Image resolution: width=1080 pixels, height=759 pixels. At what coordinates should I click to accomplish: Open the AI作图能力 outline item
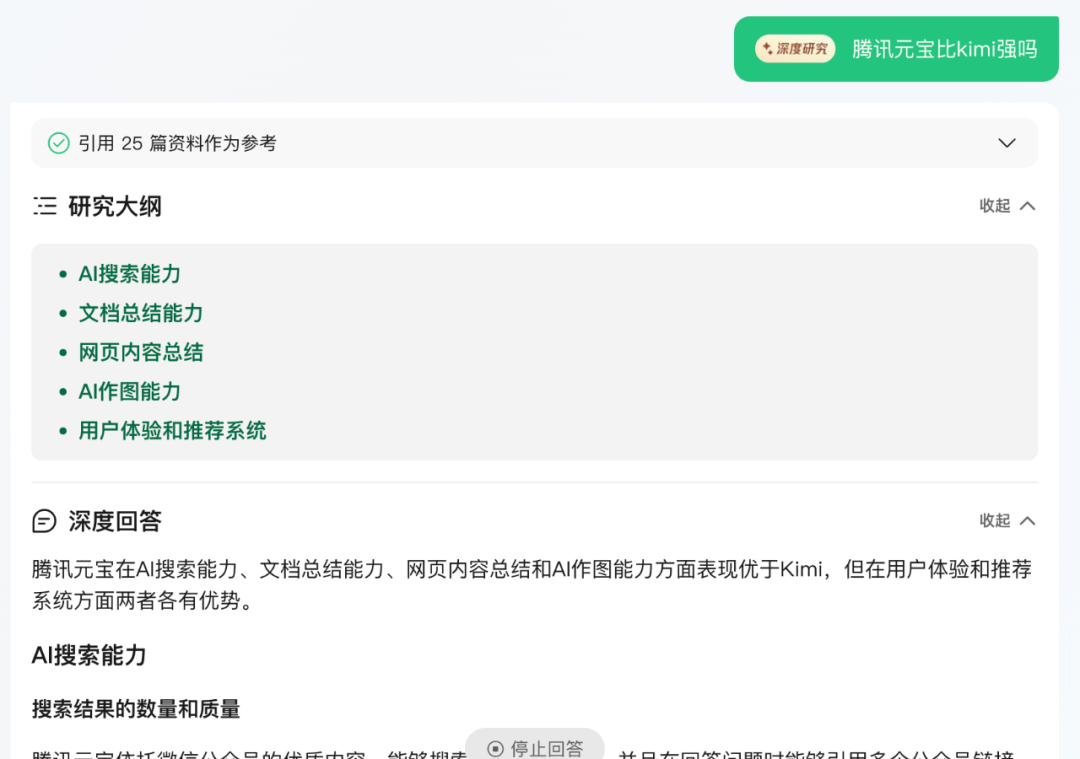point(129,392)
